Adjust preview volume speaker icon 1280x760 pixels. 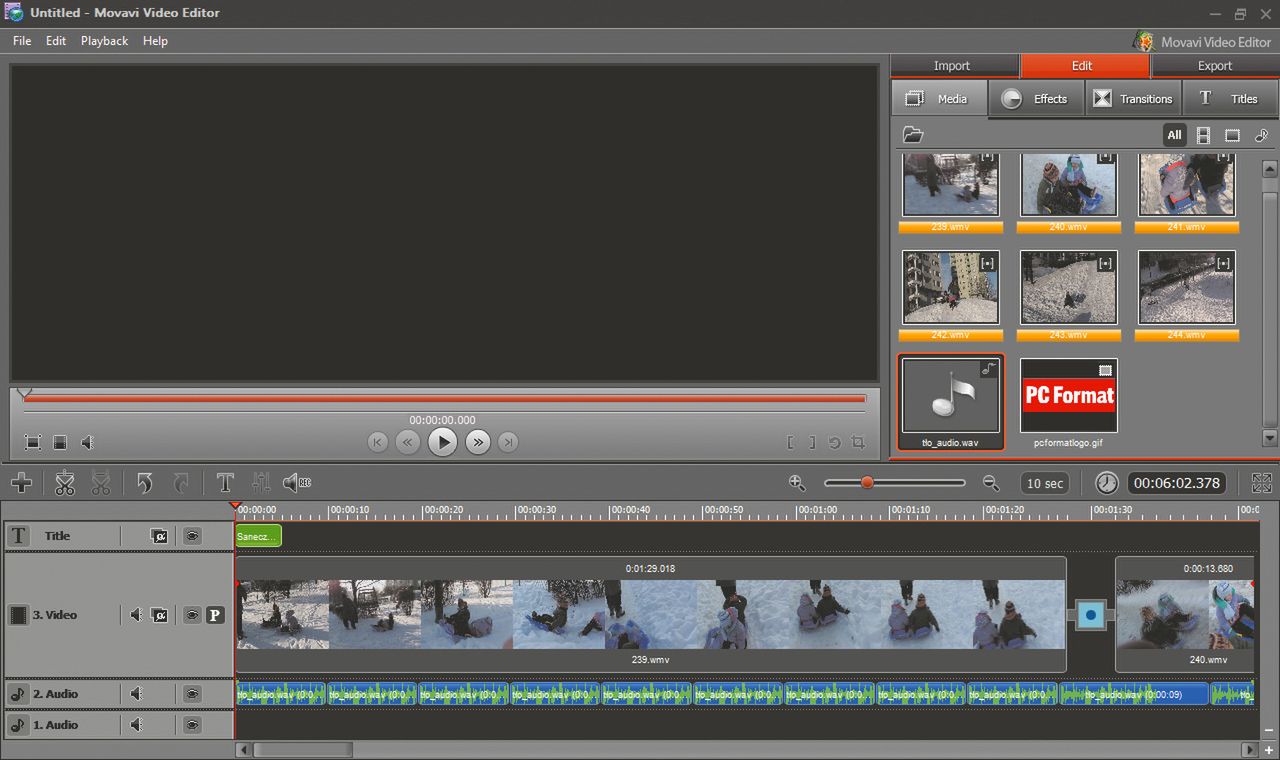(88, 442)
